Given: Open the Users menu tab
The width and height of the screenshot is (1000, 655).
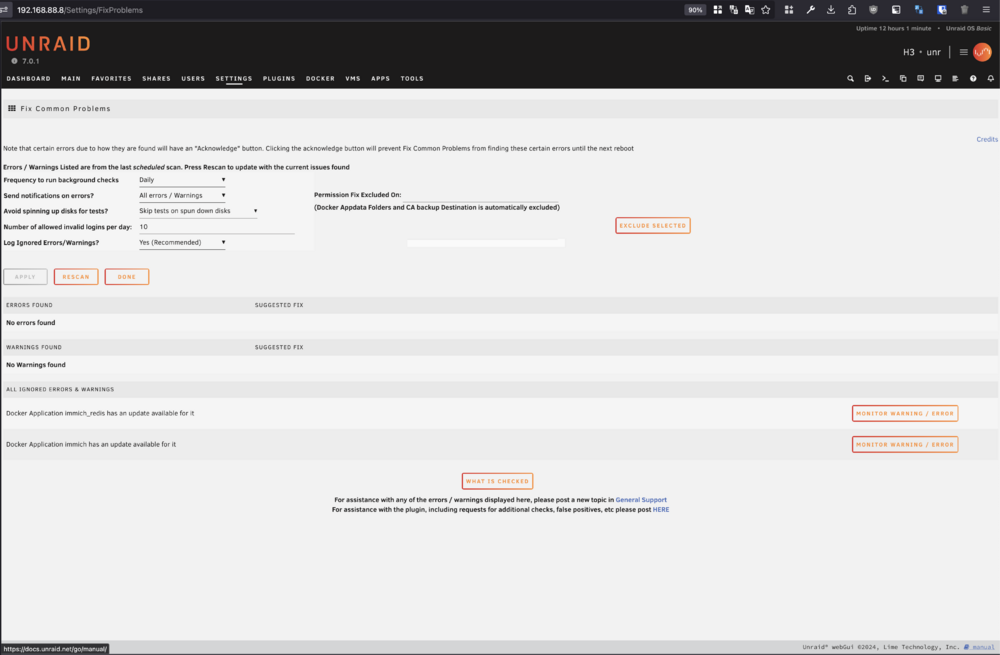Looking at the screenshot, I should 193,78.
